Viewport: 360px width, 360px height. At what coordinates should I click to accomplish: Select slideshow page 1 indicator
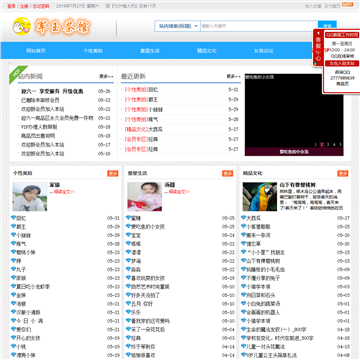pyautogui.click(x=315, y=144)
